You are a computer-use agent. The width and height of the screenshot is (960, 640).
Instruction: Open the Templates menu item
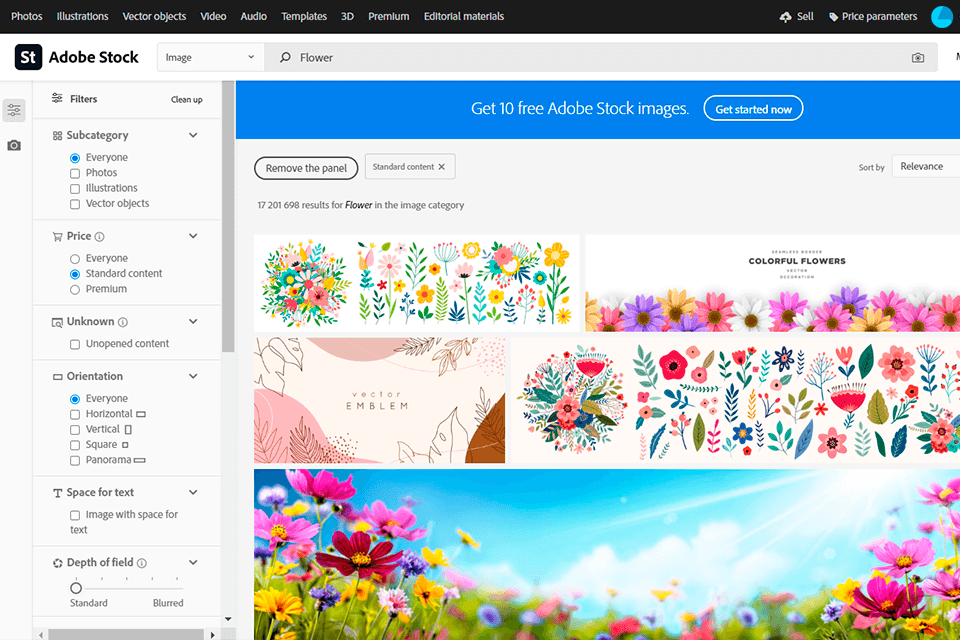pyautogui.click(x=304, y=16)
